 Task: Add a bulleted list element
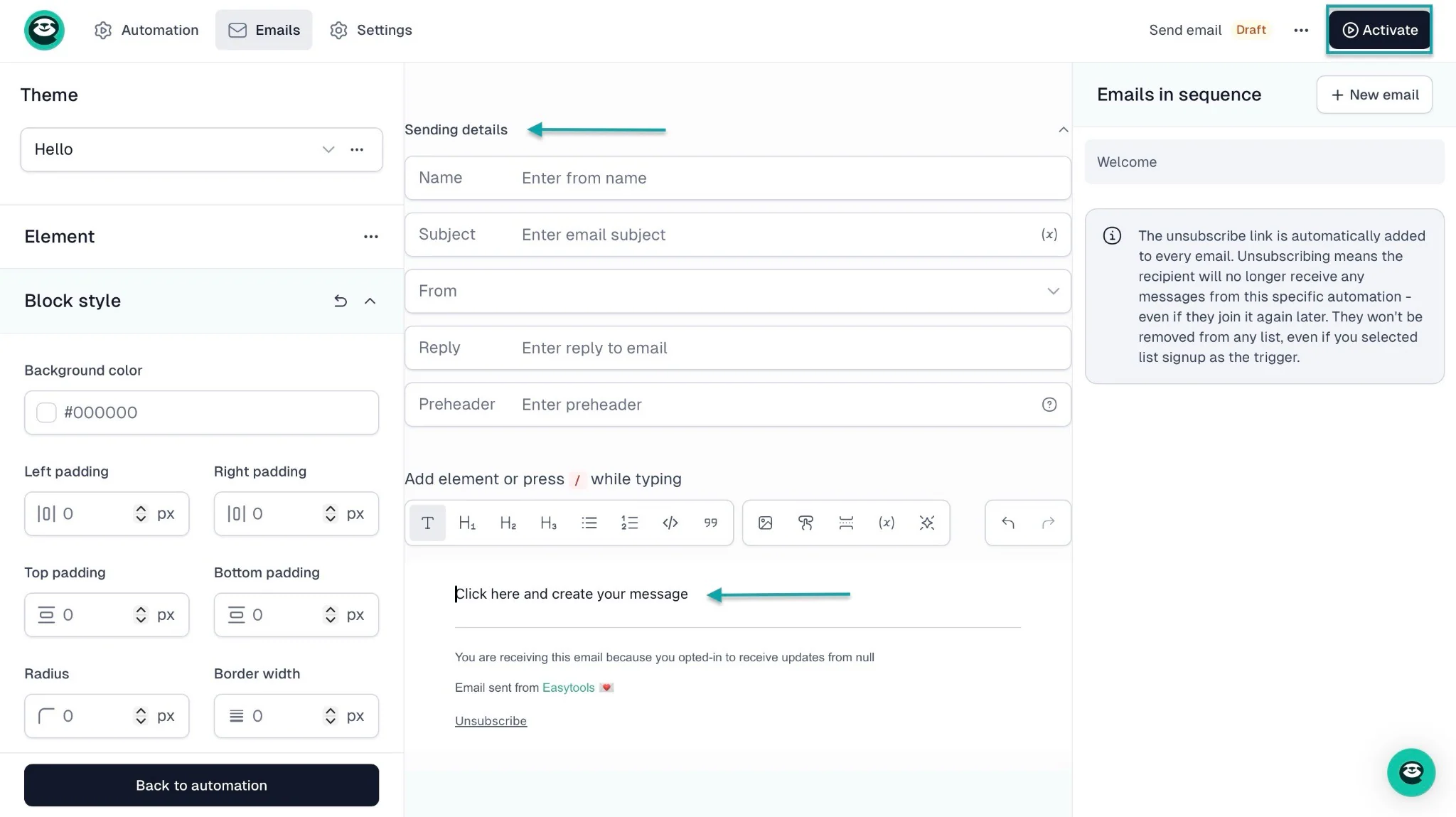pos(589,523)
